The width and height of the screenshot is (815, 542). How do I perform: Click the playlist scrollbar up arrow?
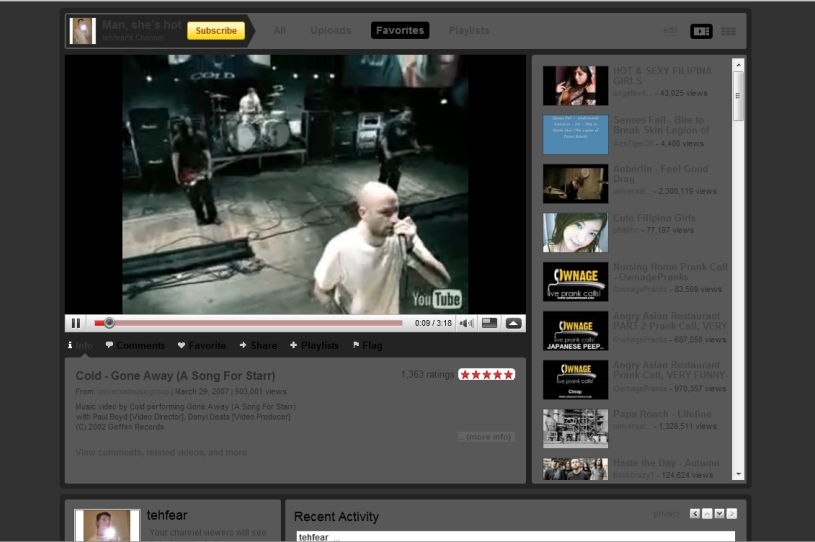coord(738,64)
